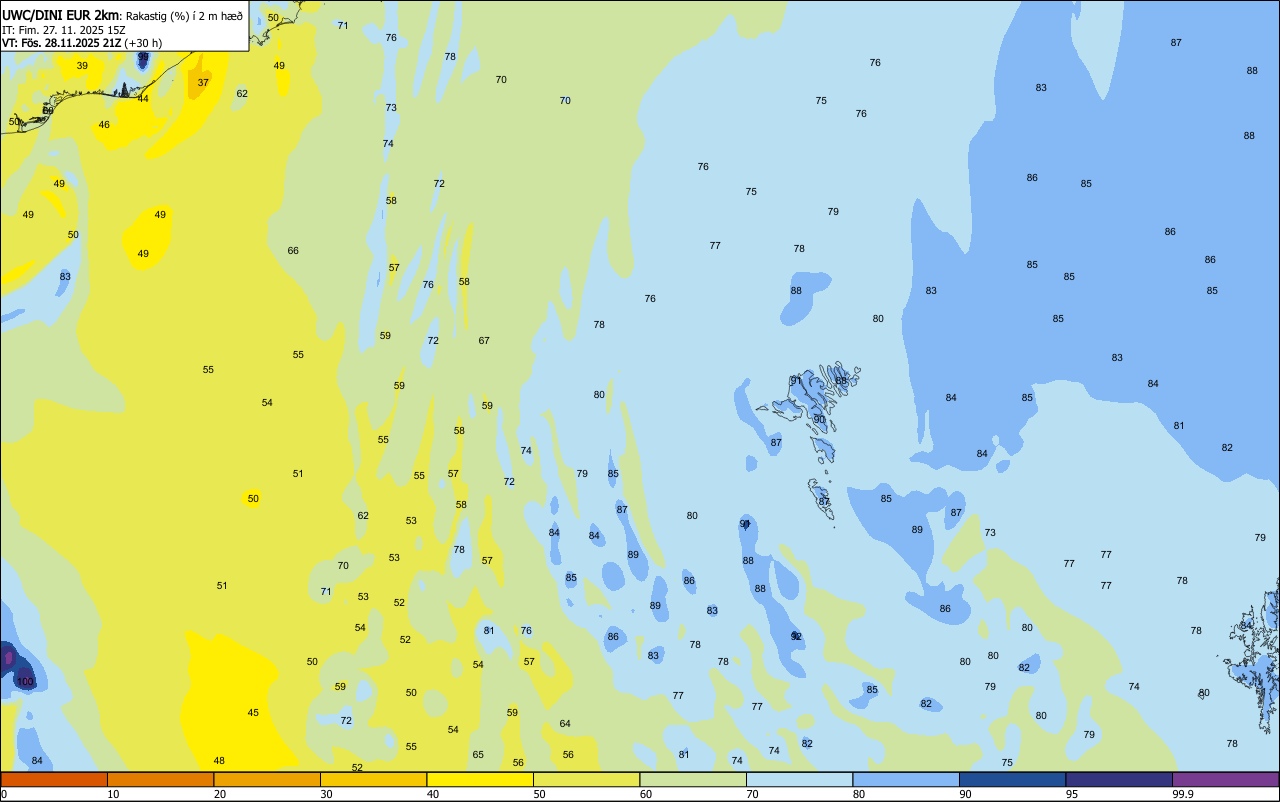Viewport: 1280px width, 802px height.
Task: Click the humidity value 67 on the map
Action: pos(484,341)
